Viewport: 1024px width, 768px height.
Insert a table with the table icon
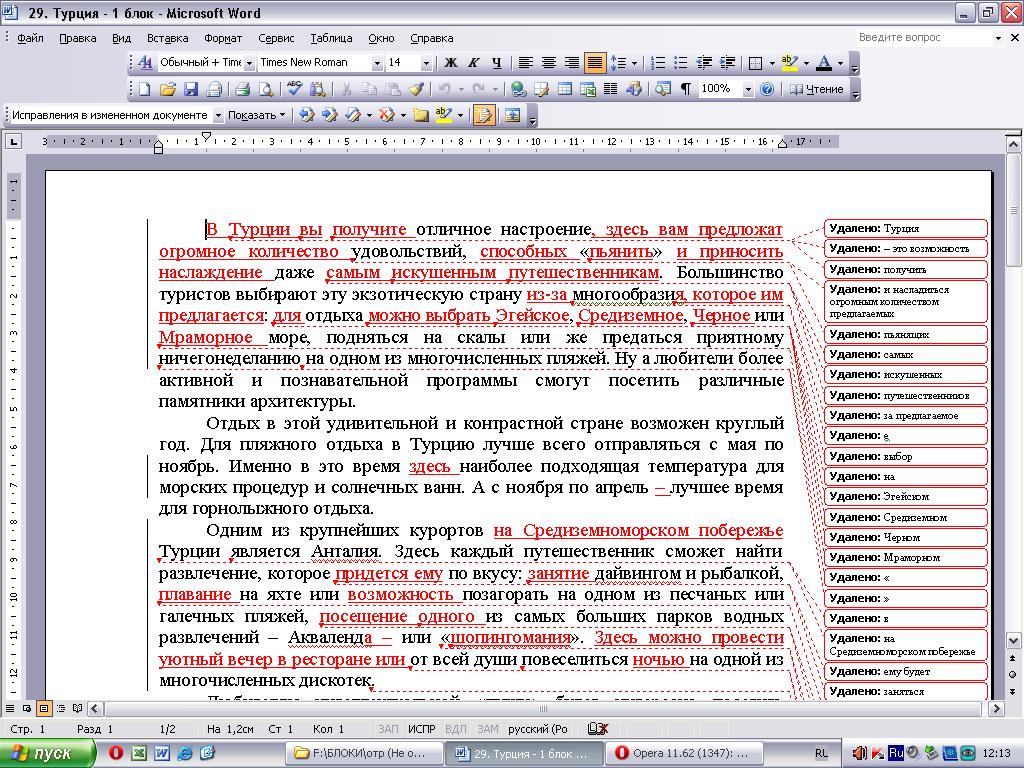click(x=565, y=89)
